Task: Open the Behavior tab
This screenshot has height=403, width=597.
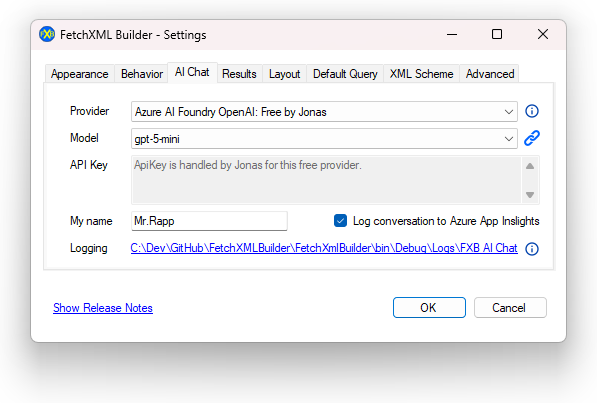Action: pos(142,74)
